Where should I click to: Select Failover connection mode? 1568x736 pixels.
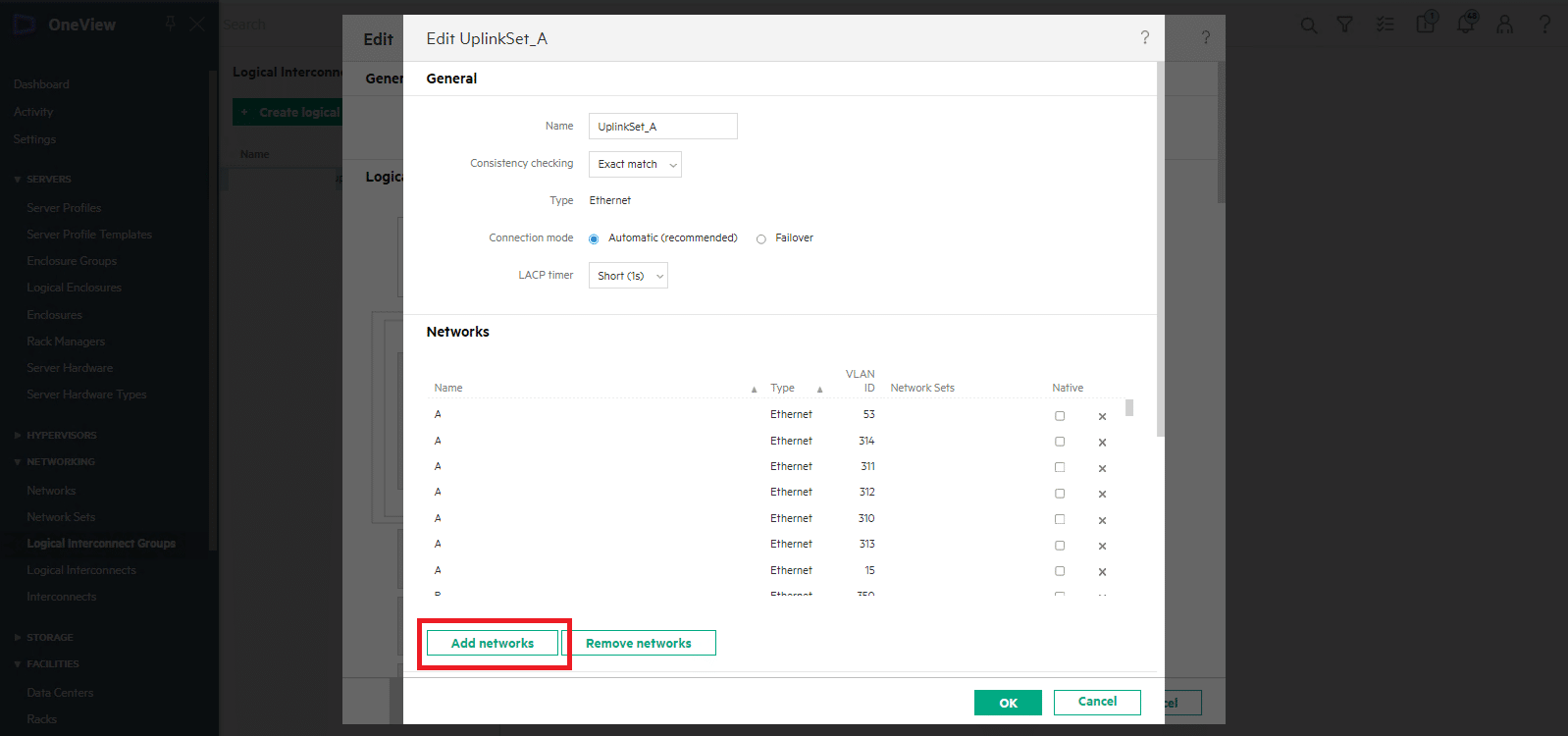click(x=760, y=238)
